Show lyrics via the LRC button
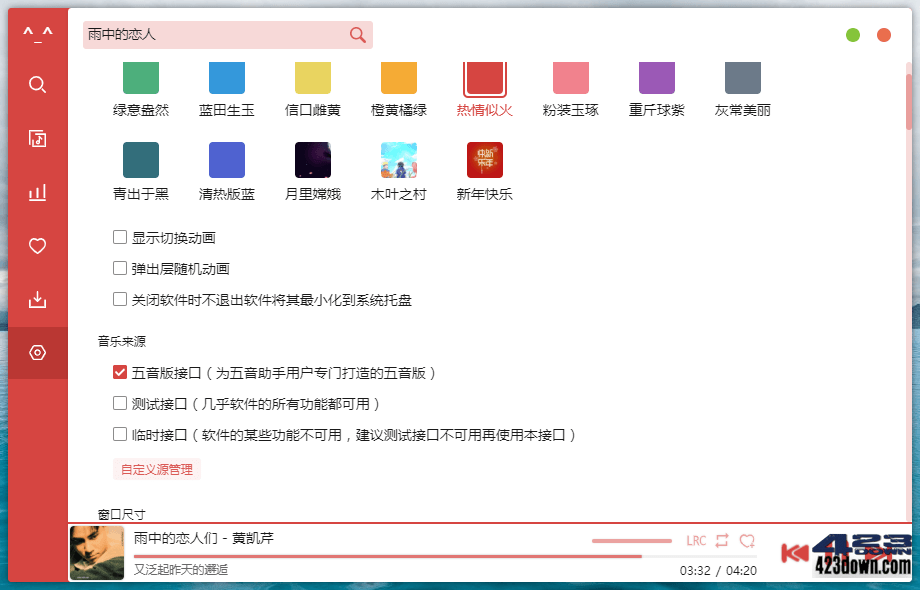 [x=695, y=540]
